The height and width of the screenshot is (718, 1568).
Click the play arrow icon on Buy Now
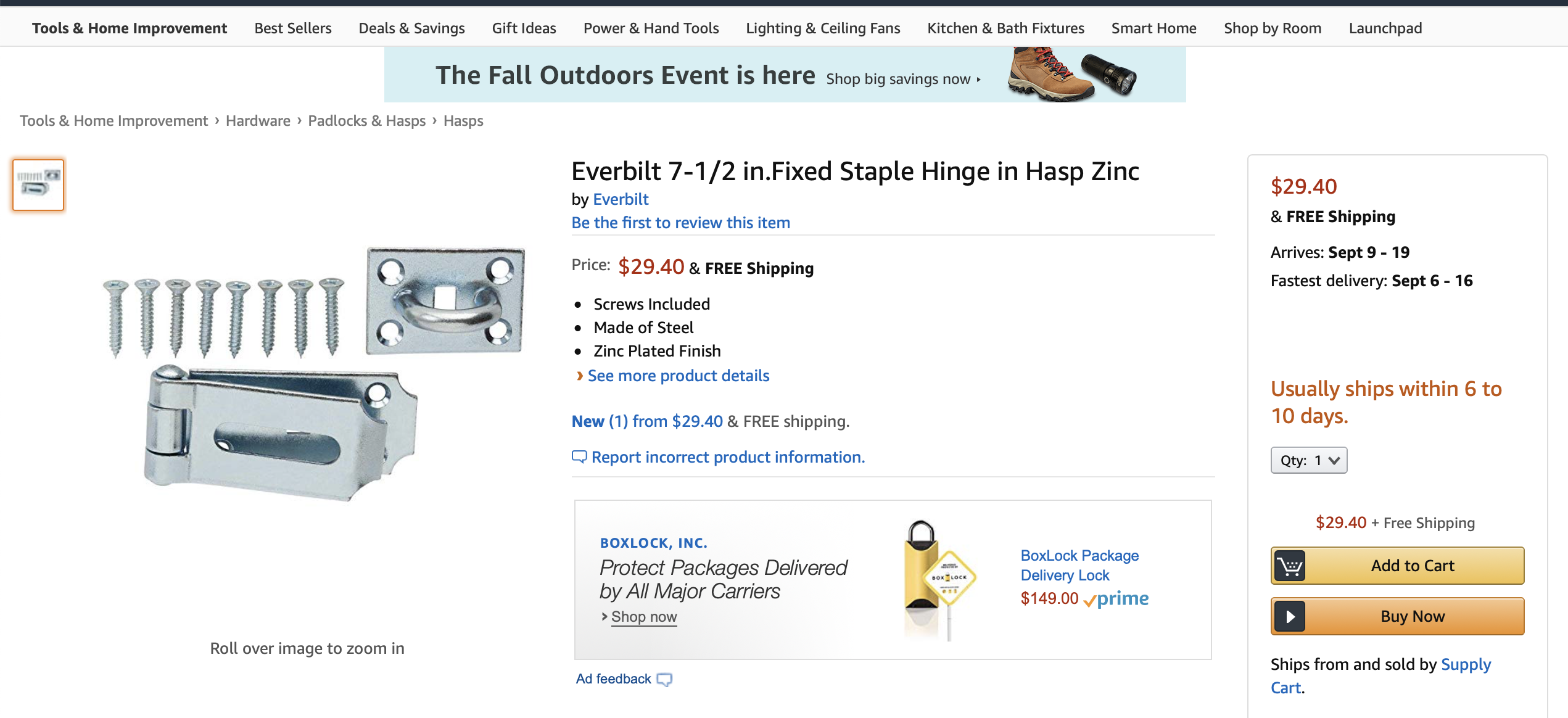[1290, 616]
